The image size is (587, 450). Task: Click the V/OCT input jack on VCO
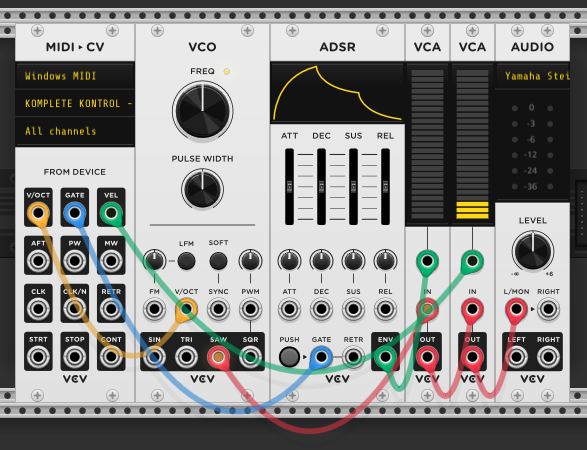(x=186, y=309)
